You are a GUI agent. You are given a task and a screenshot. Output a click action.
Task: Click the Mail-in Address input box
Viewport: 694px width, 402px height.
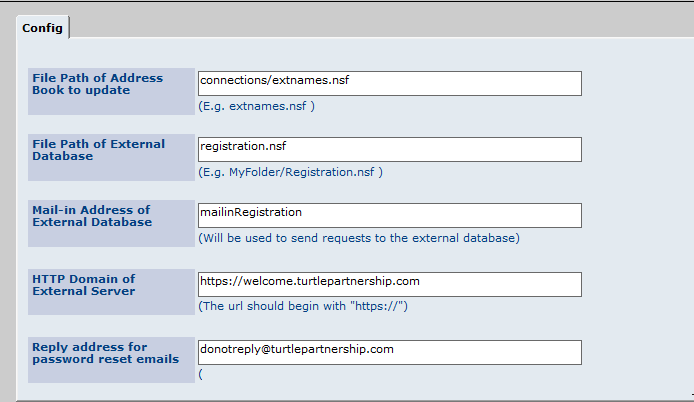click(x=389, y=215)
